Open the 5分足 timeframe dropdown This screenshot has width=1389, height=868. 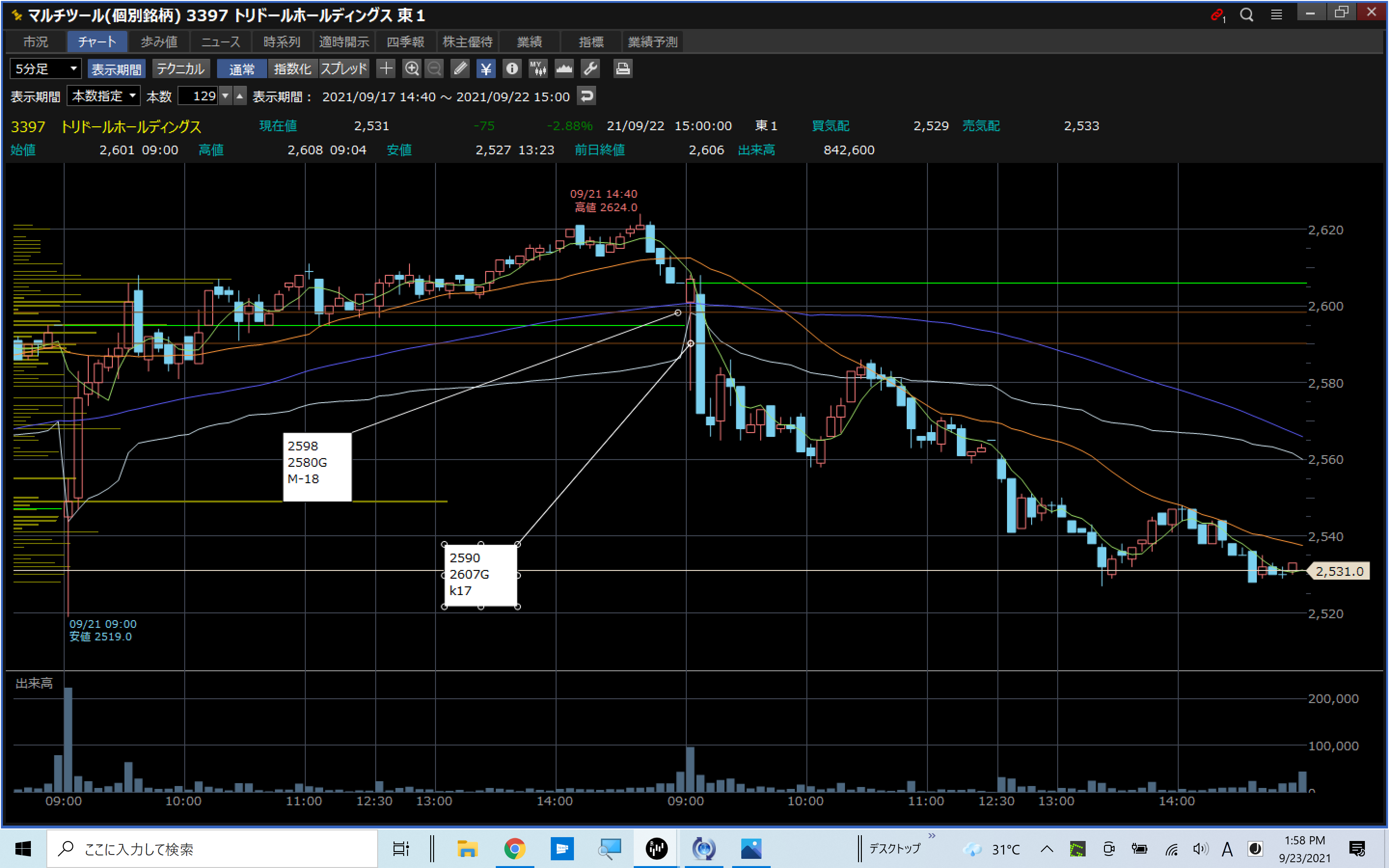pyautogui.click(x=45, y=69)
